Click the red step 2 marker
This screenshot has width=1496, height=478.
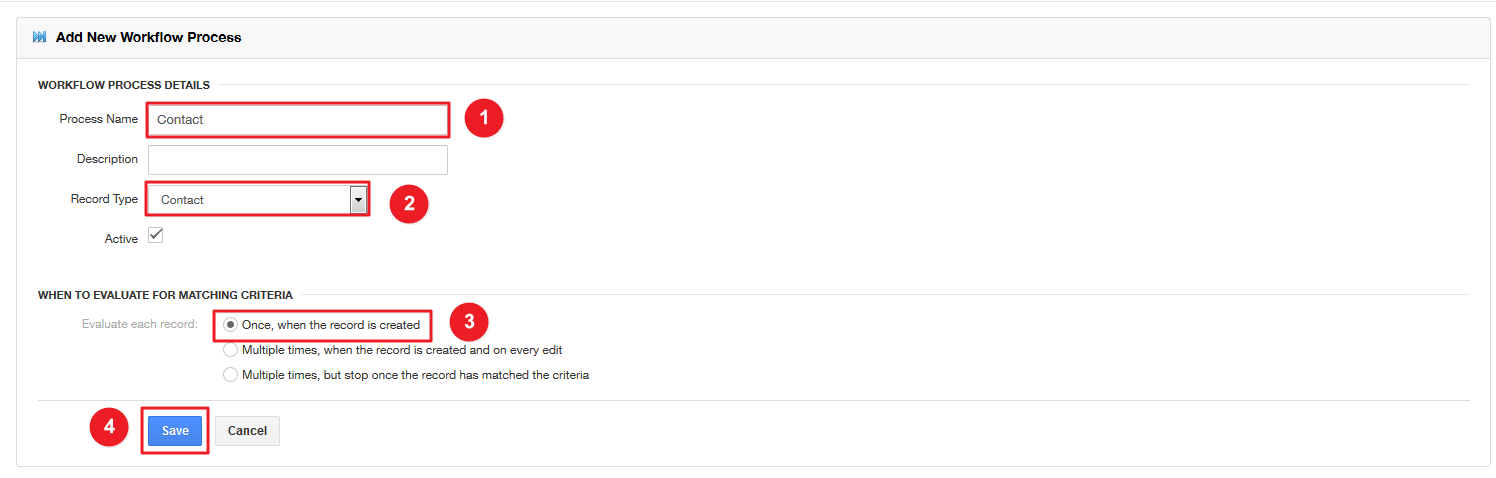[409, 204]
